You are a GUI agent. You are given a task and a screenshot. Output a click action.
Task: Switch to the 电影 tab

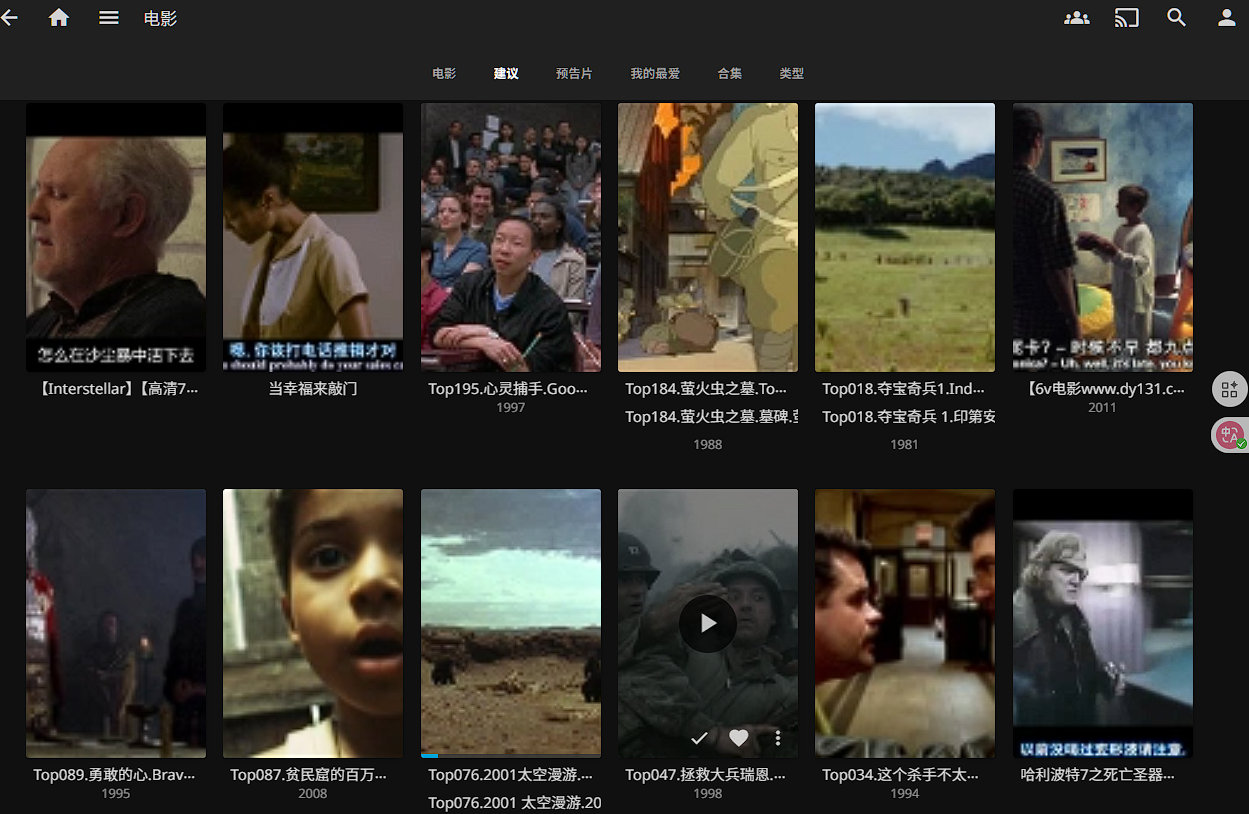444,74
